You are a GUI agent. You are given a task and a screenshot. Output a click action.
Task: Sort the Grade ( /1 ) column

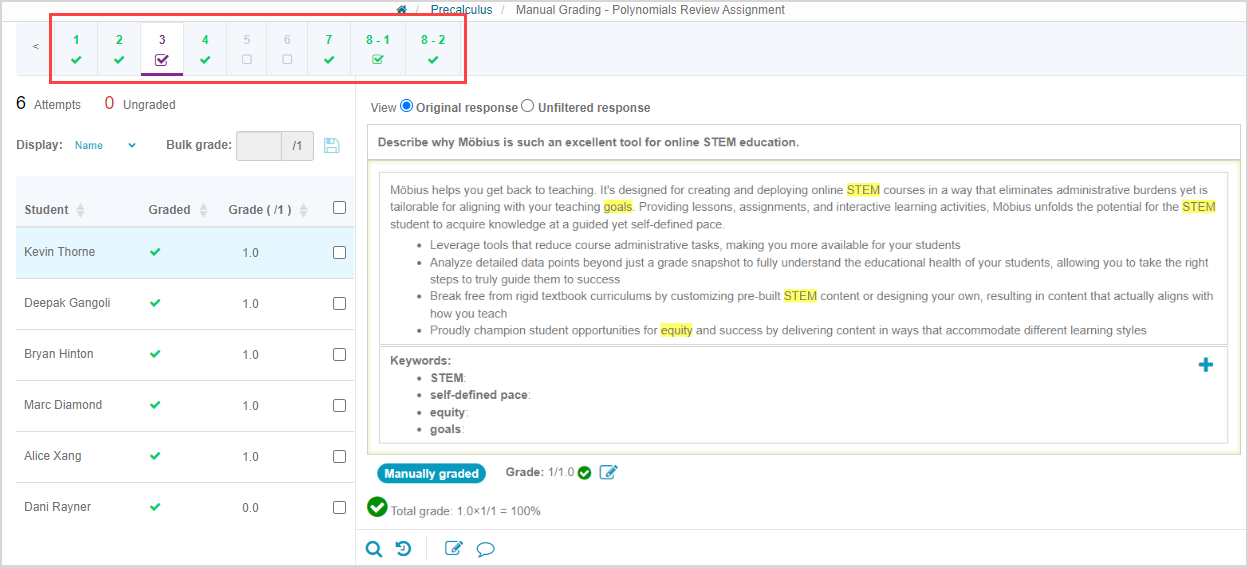click(x=304, y=210)
